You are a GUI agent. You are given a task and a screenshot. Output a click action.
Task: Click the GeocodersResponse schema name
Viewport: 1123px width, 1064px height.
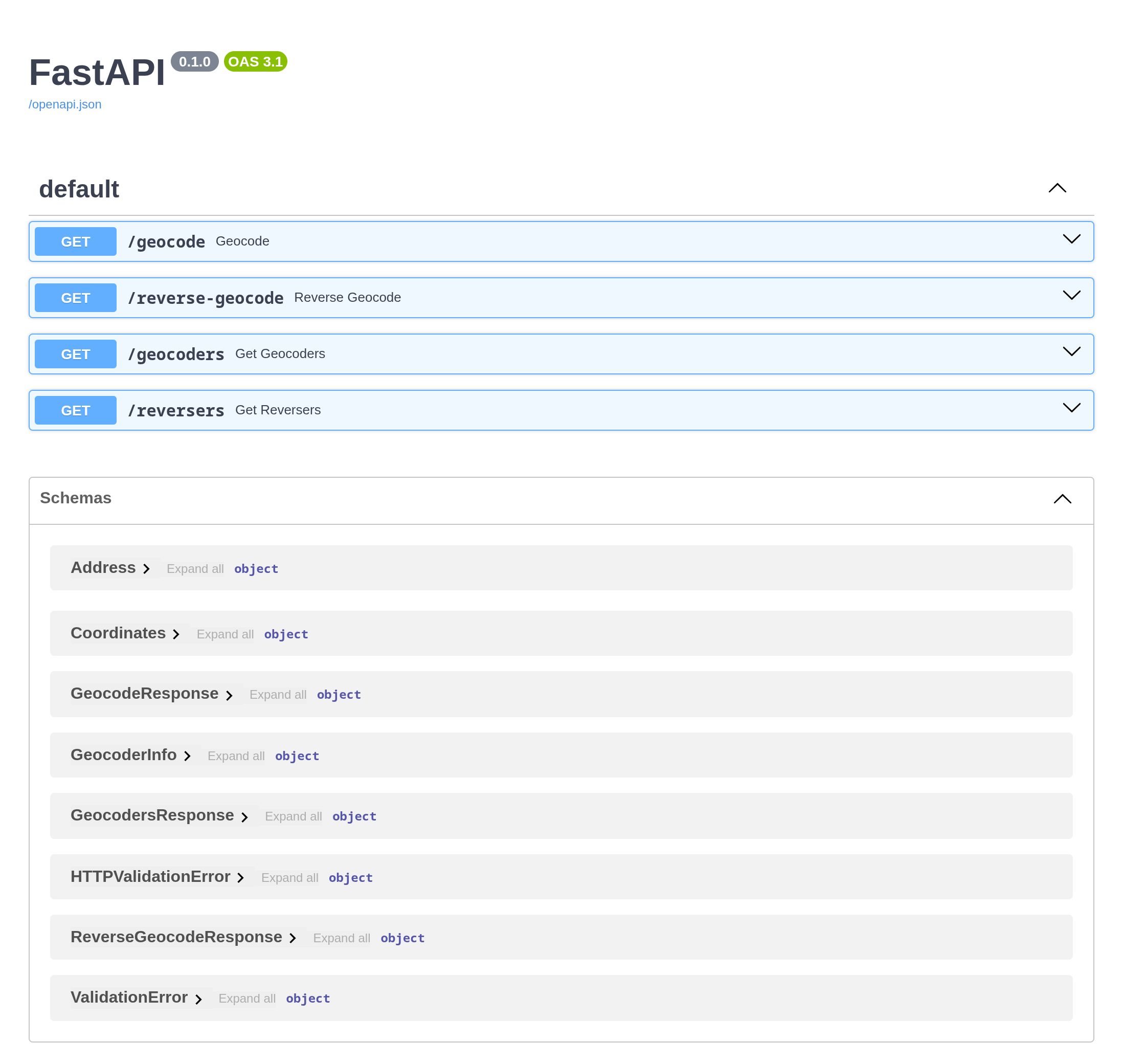(152, 814)
